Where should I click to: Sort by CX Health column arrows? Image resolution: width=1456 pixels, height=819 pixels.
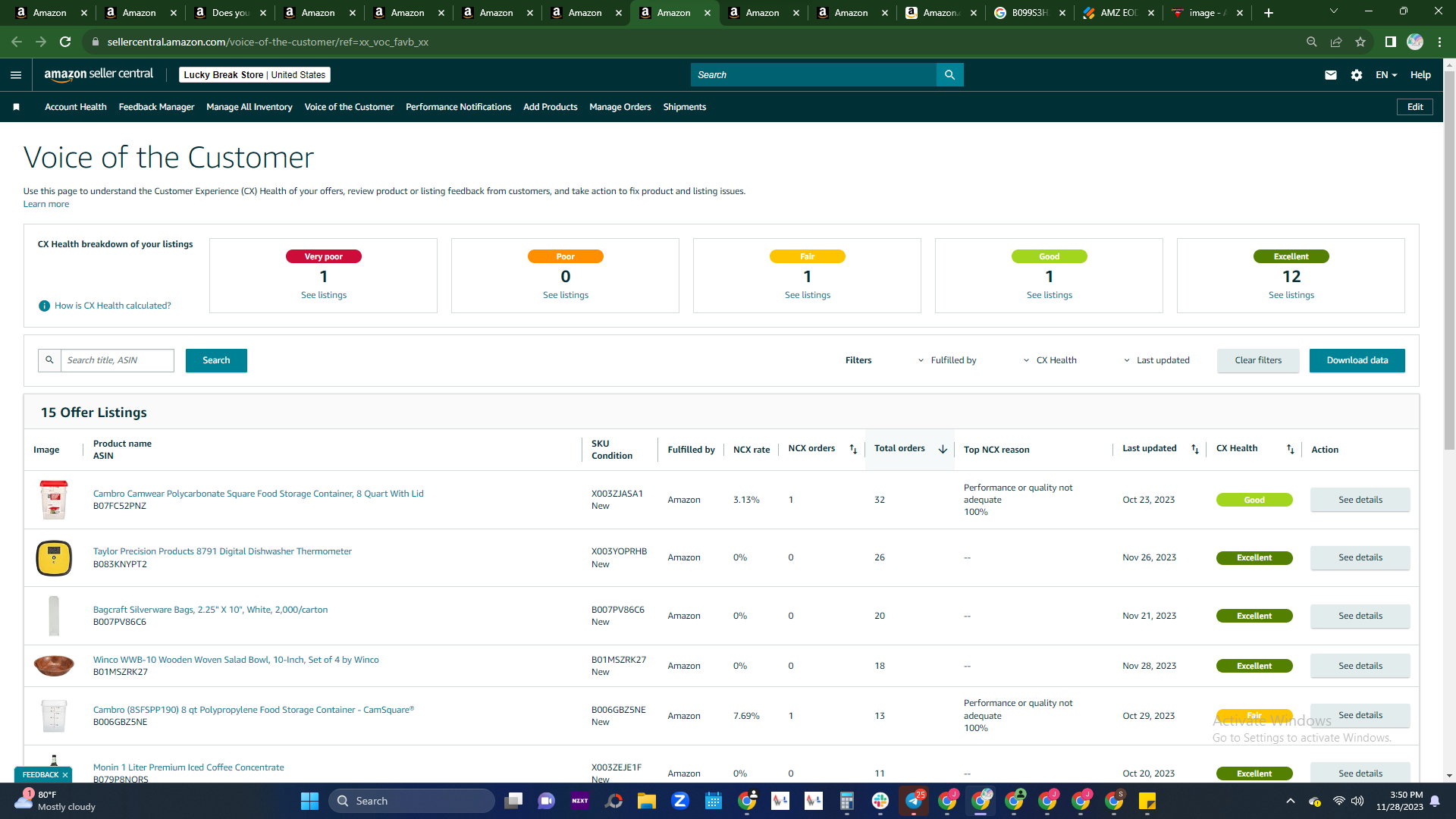pos(1290,449)
